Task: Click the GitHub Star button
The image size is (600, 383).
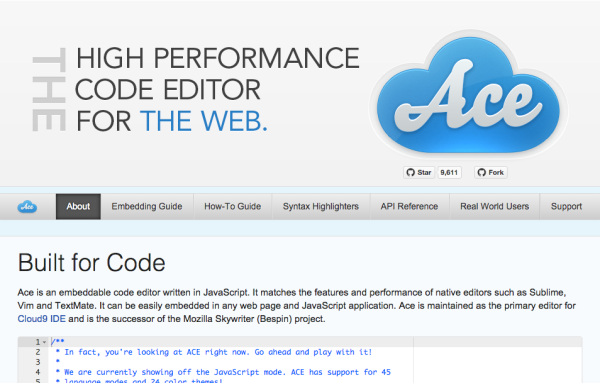Action: [x=419, y=173]
